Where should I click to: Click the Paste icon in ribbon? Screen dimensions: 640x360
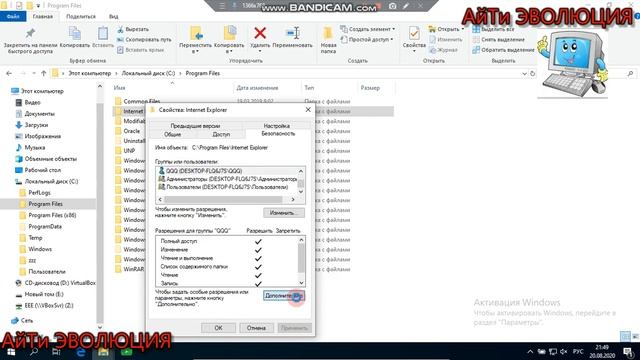(102, 33)
